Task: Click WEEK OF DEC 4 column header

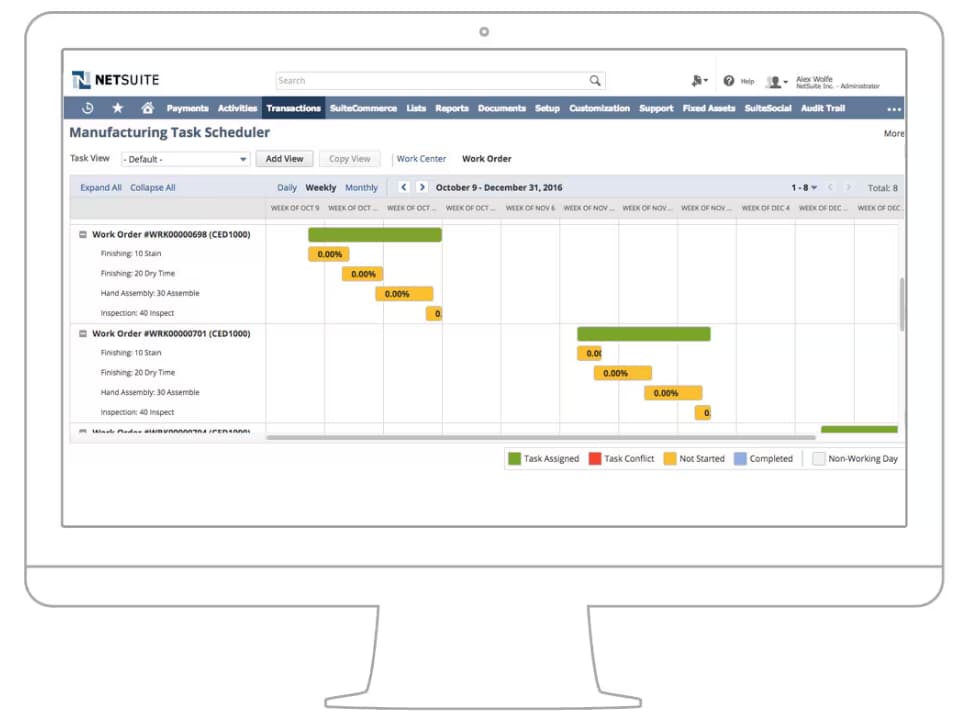Action: click(766, 208)
